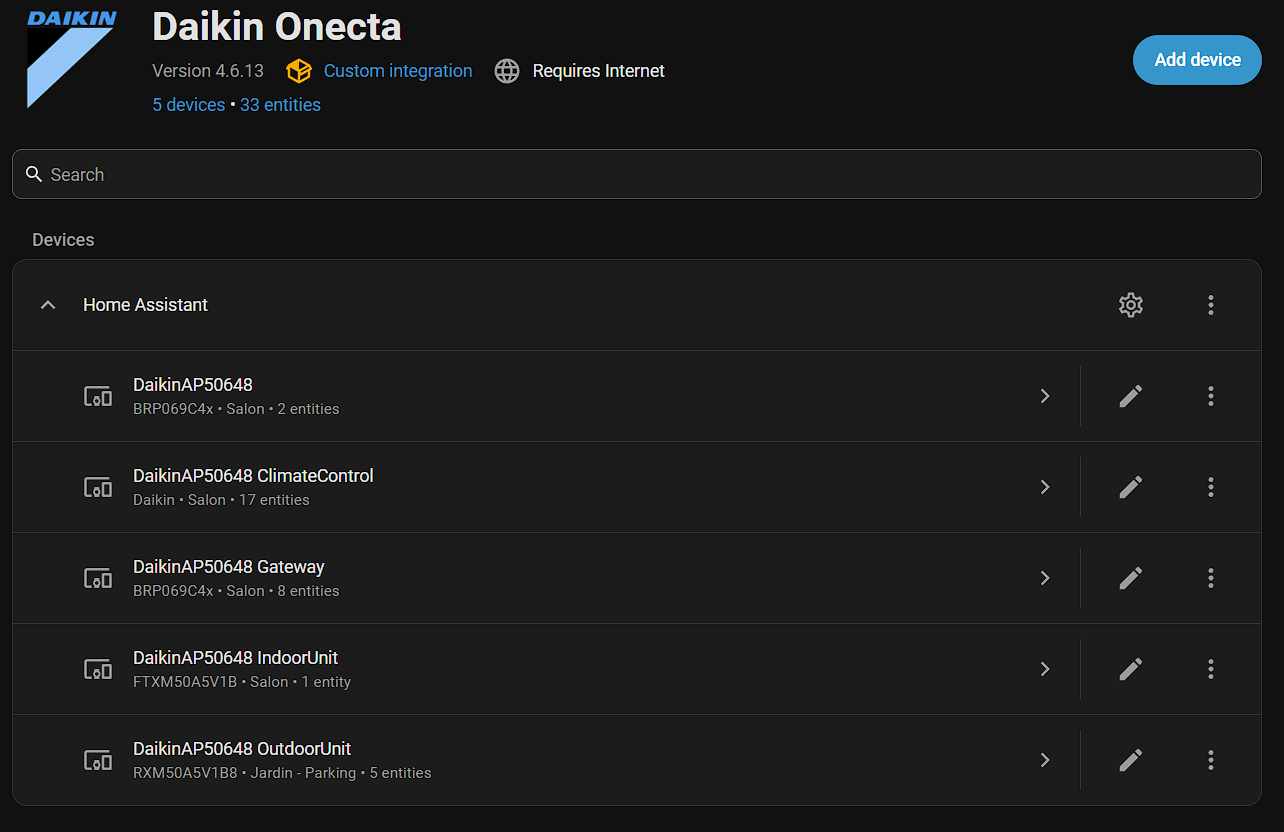Viewport: 1284px width, 832px height.
Task: Select the DaikinAP50648 ClimateControl device row
Action: click(x=546, y=487)
